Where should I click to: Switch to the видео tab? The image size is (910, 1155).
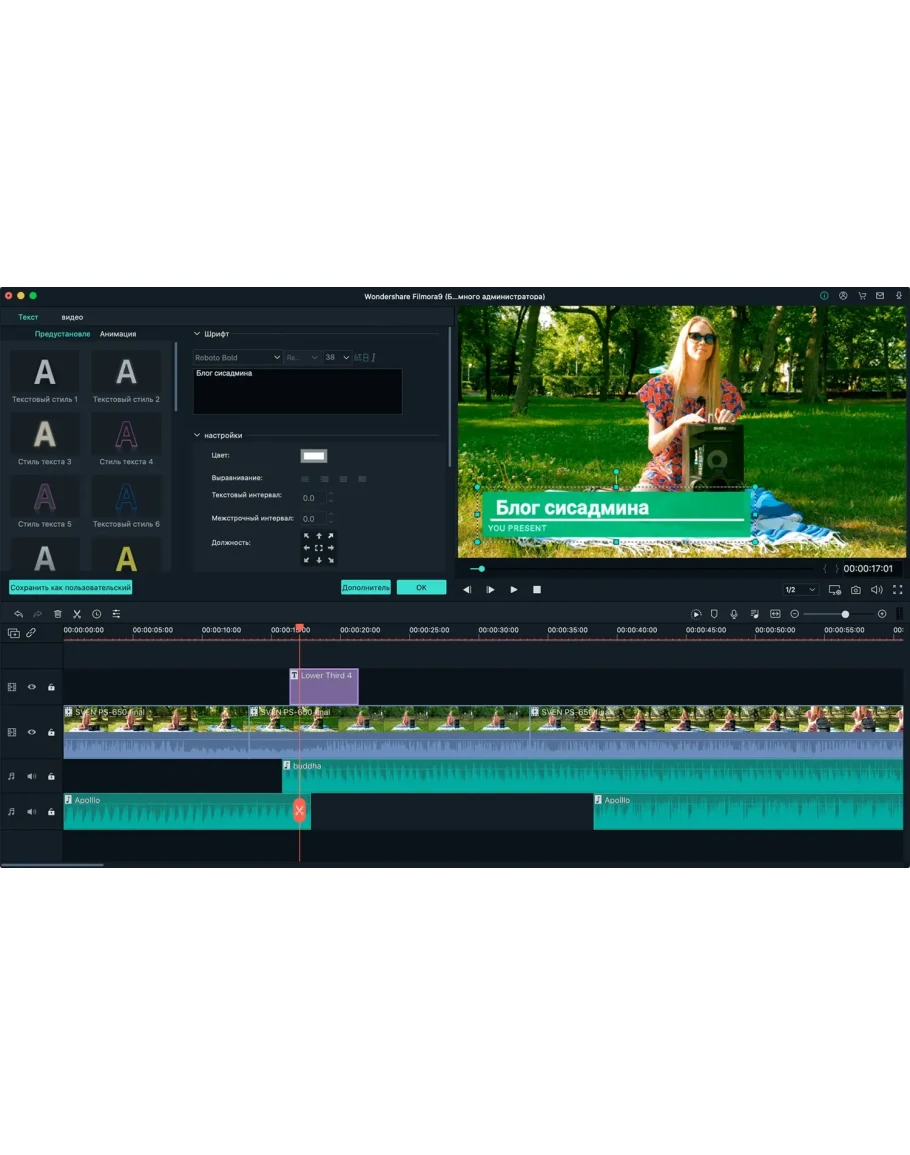72,317
